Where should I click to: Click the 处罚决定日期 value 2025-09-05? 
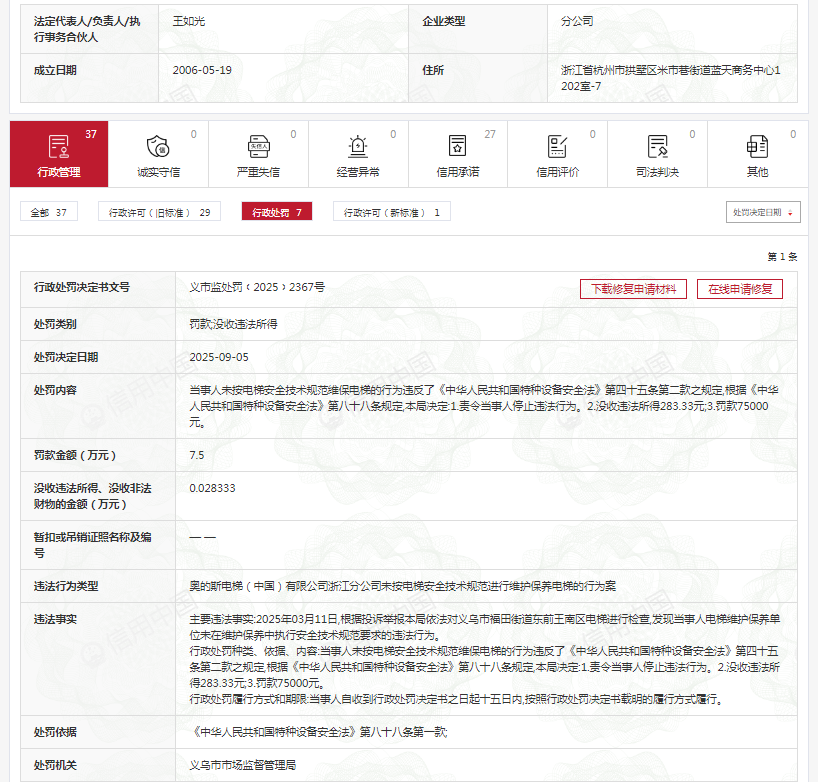coord(219,357)
